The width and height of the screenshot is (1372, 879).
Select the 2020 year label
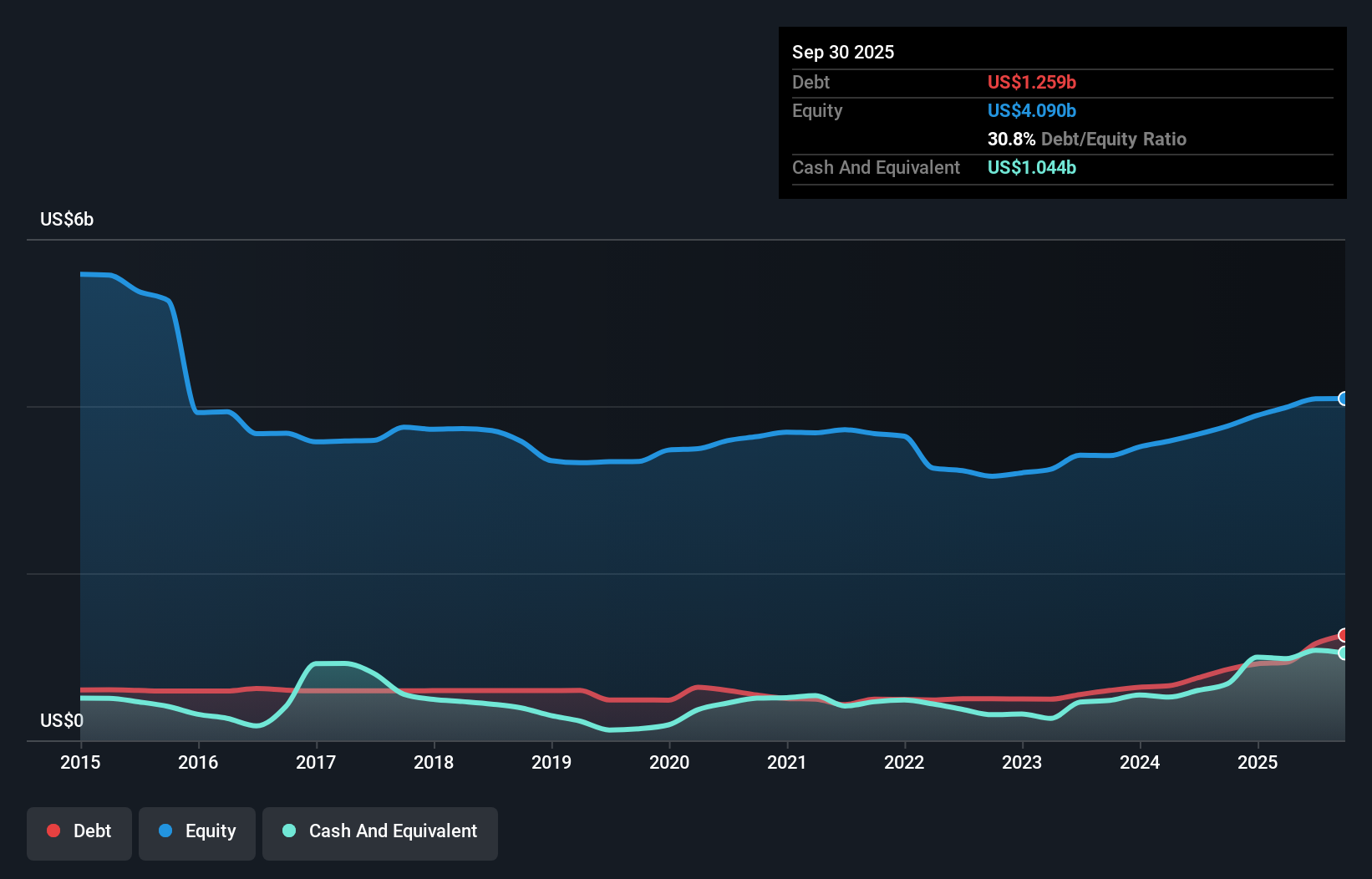click(x=669, y=763)
